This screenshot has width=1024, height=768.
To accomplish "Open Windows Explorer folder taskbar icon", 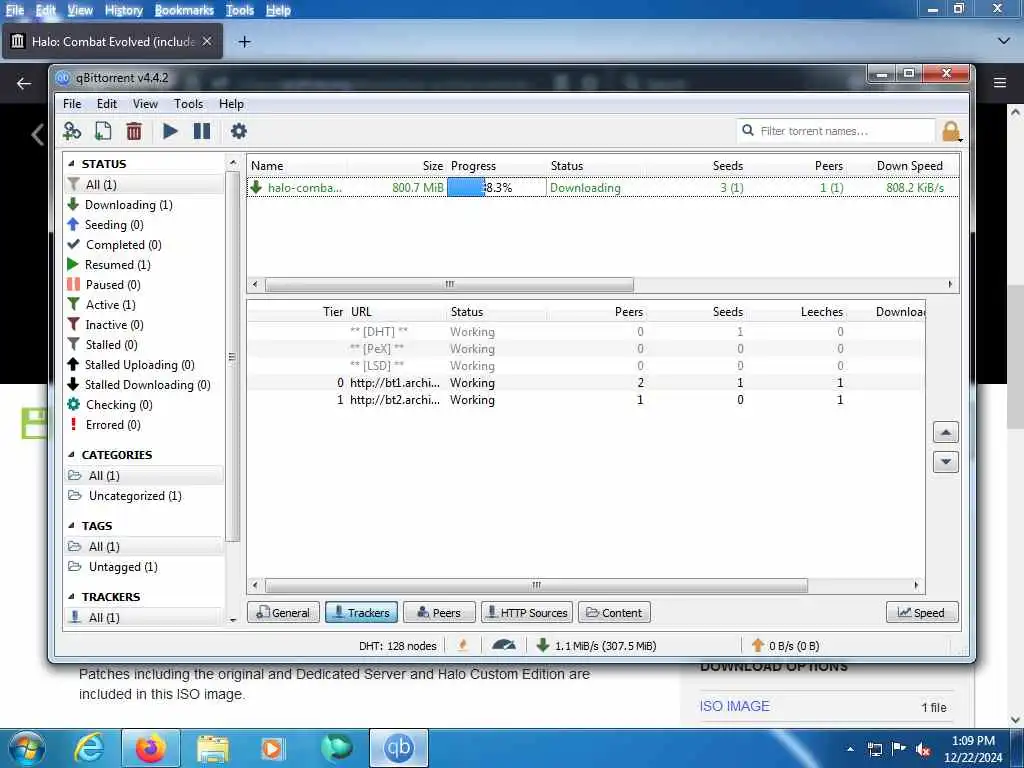I will click(213, 748).
